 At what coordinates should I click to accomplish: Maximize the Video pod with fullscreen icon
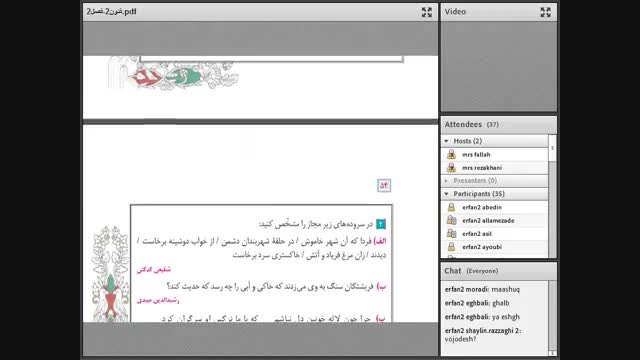(545, 12)
